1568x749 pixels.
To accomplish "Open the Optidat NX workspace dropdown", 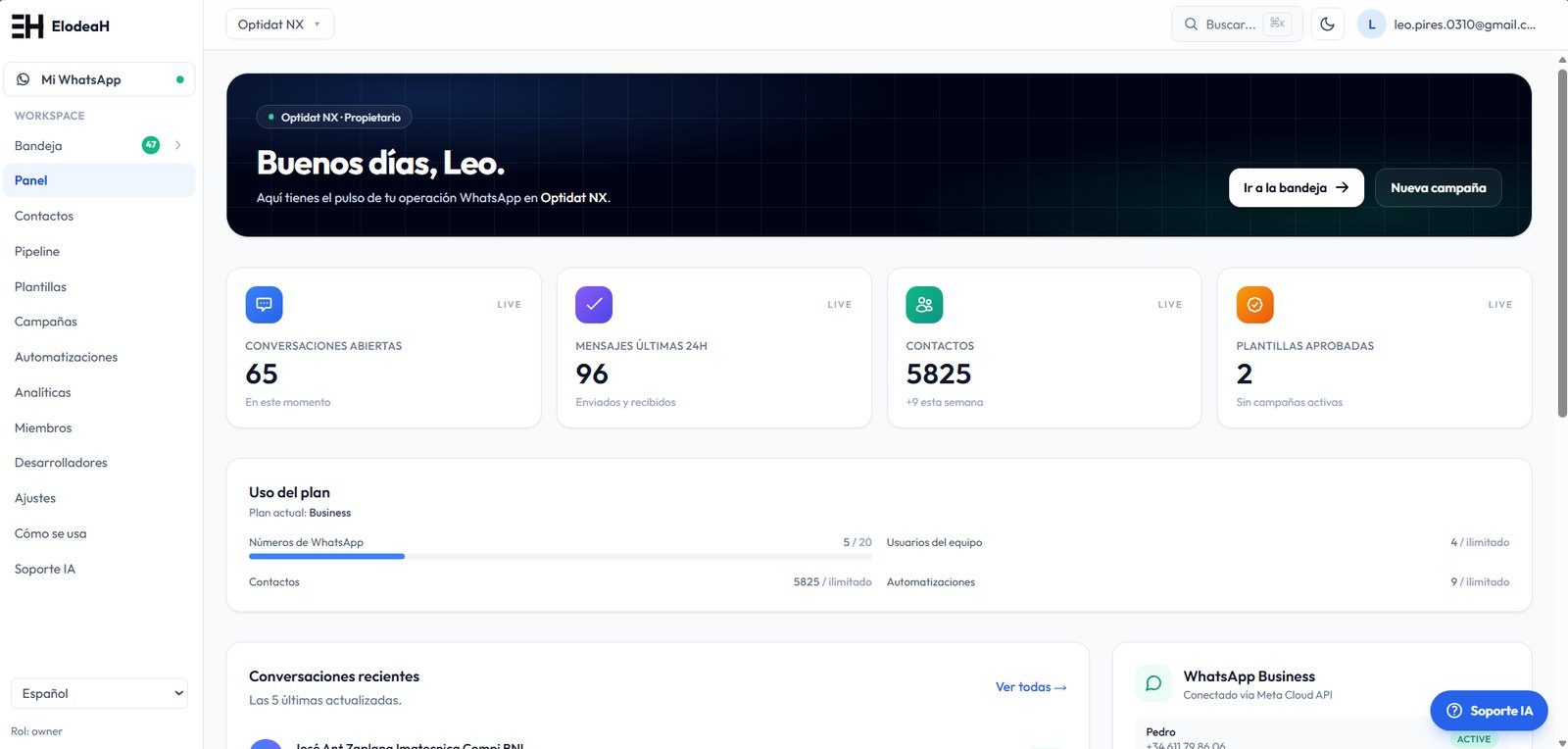I will 280,25.
